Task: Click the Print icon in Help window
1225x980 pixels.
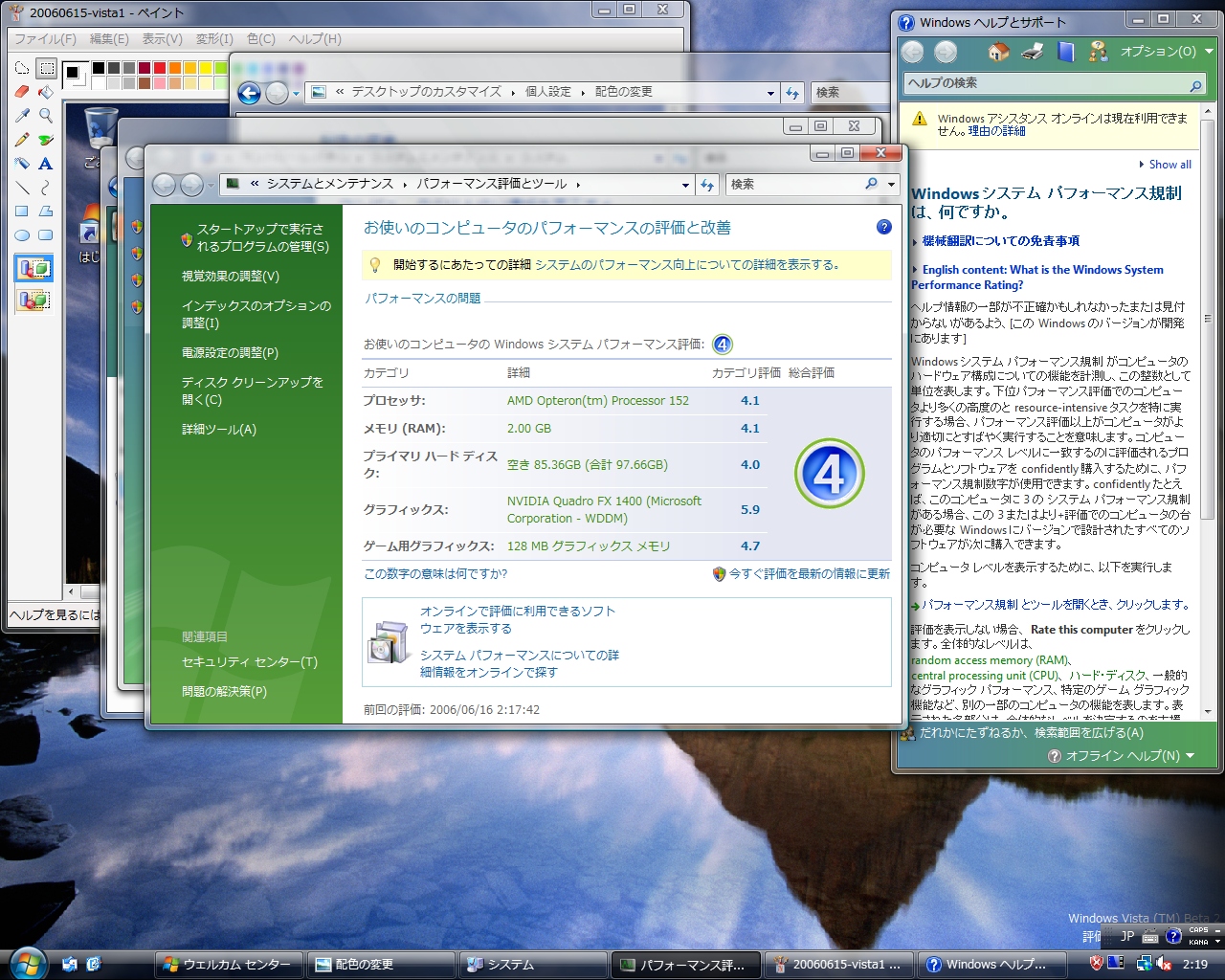Action: pyautogui.click(x=1032, y=52)
